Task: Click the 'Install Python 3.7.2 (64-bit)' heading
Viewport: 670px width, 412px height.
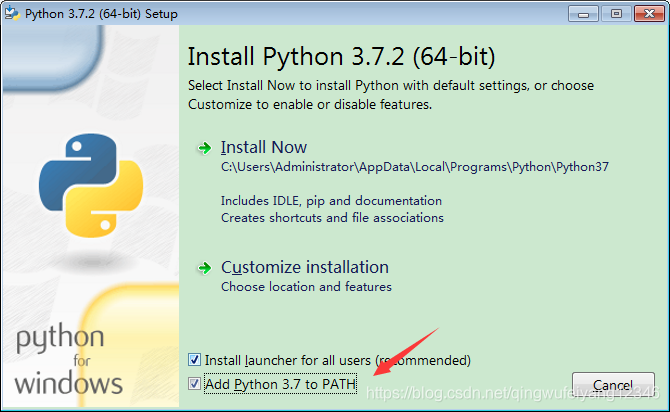Action: [x=341, y=56]
